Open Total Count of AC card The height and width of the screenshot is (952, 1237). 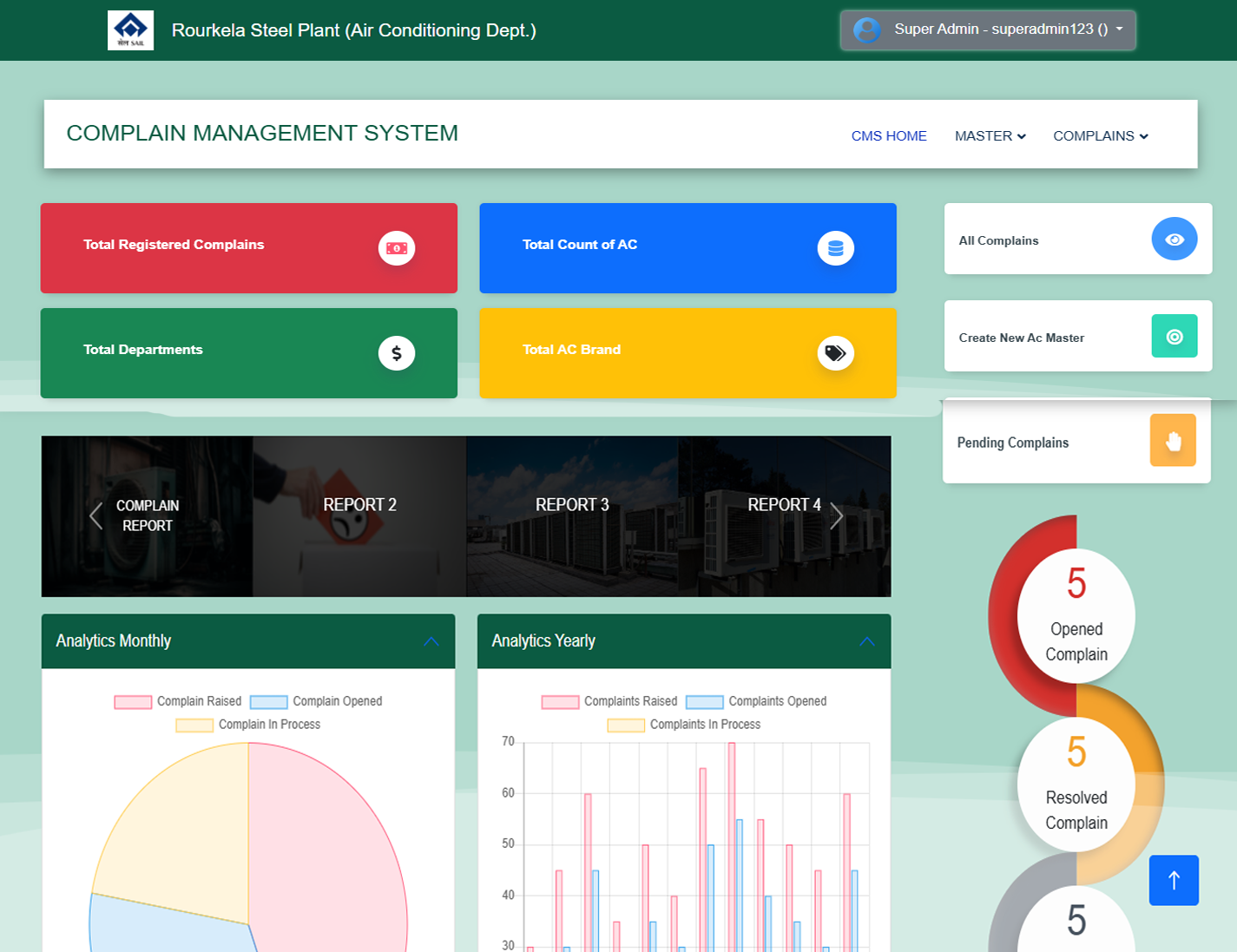coord(688,248)
